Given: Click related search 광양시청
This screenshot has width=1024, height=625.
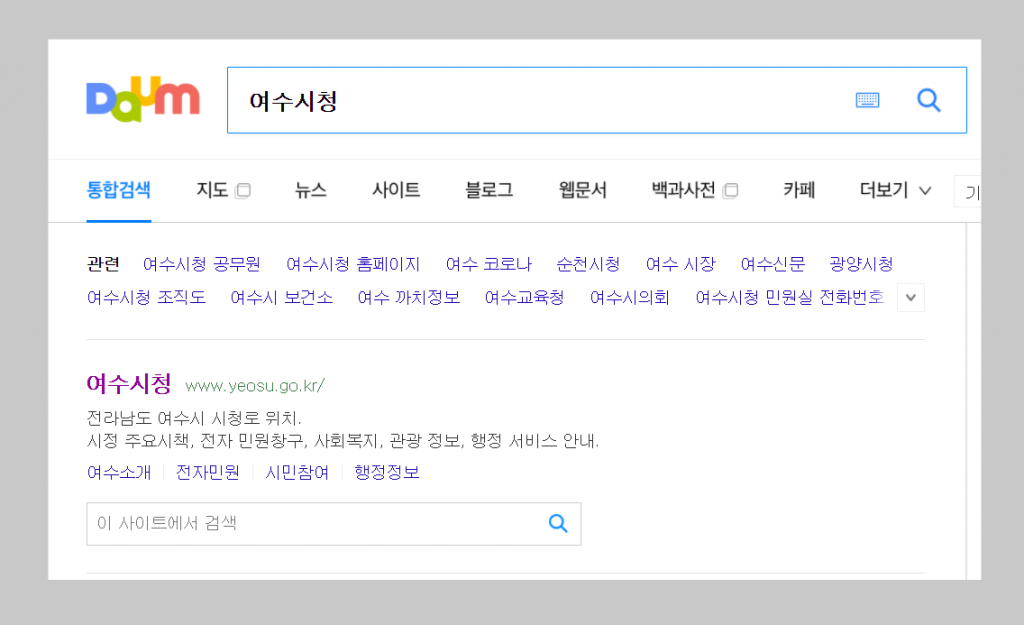Looking at the screenshot, I should (861, 264).
